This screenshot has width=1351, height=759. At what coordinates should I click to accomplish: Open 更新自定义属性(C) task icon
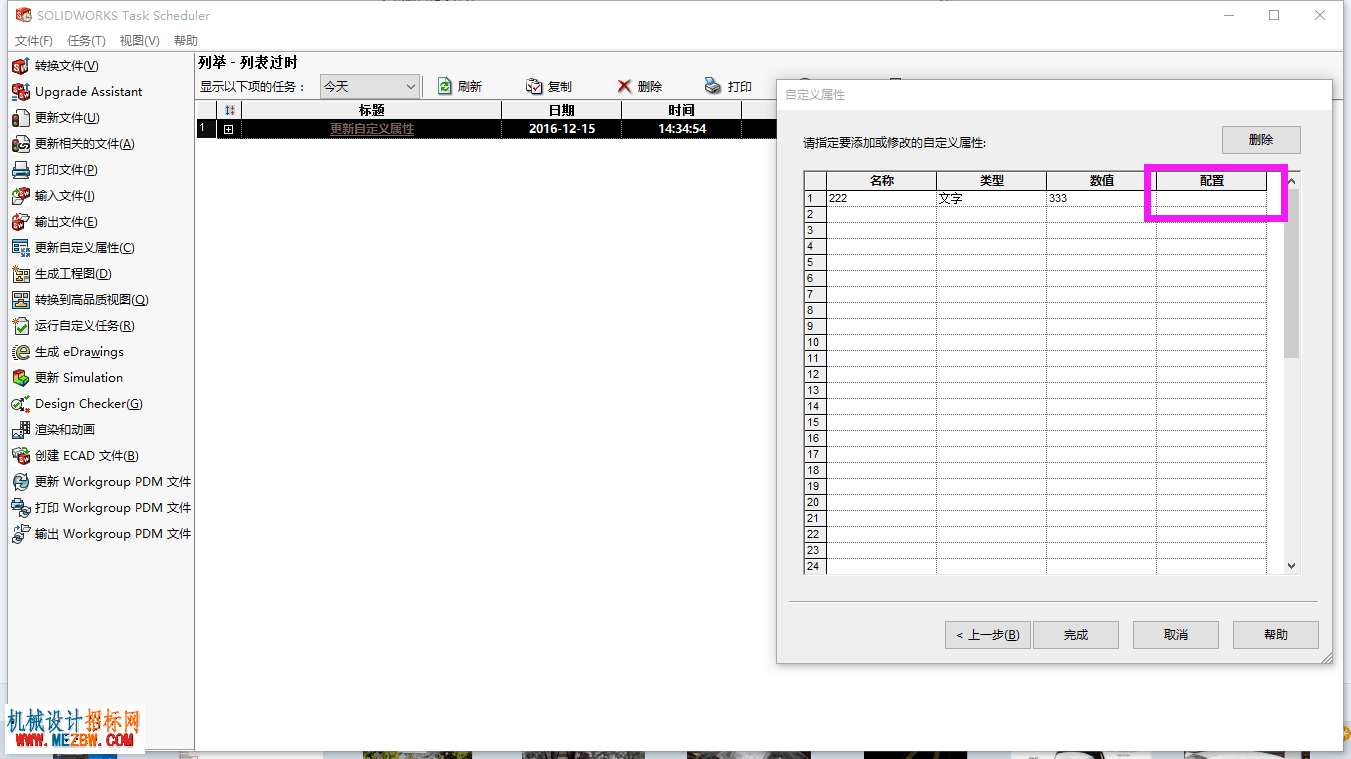pos(20,248)
